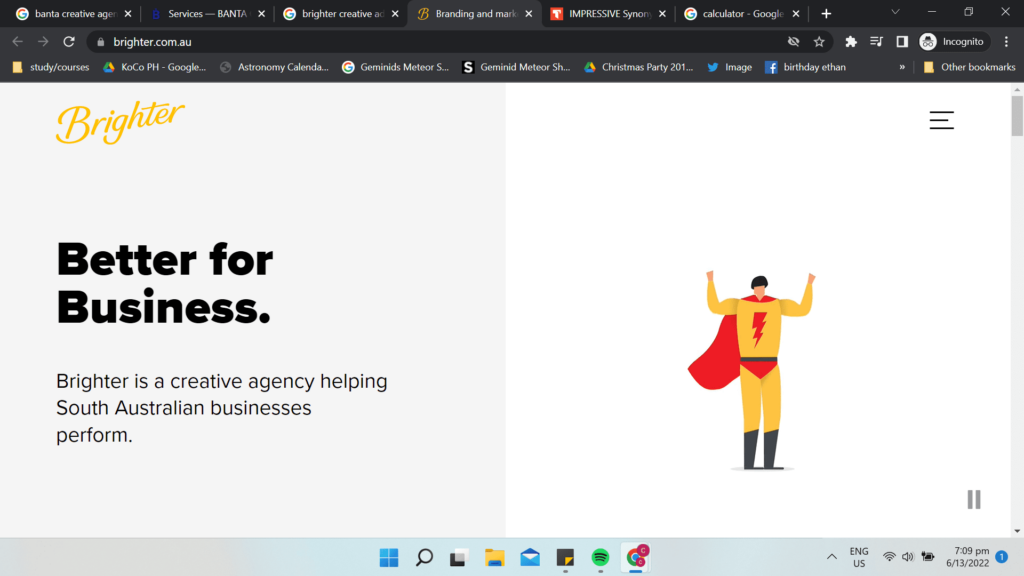The image size is (1024, 576).
Task: Open notification center badge
Action: [1002, 557]
